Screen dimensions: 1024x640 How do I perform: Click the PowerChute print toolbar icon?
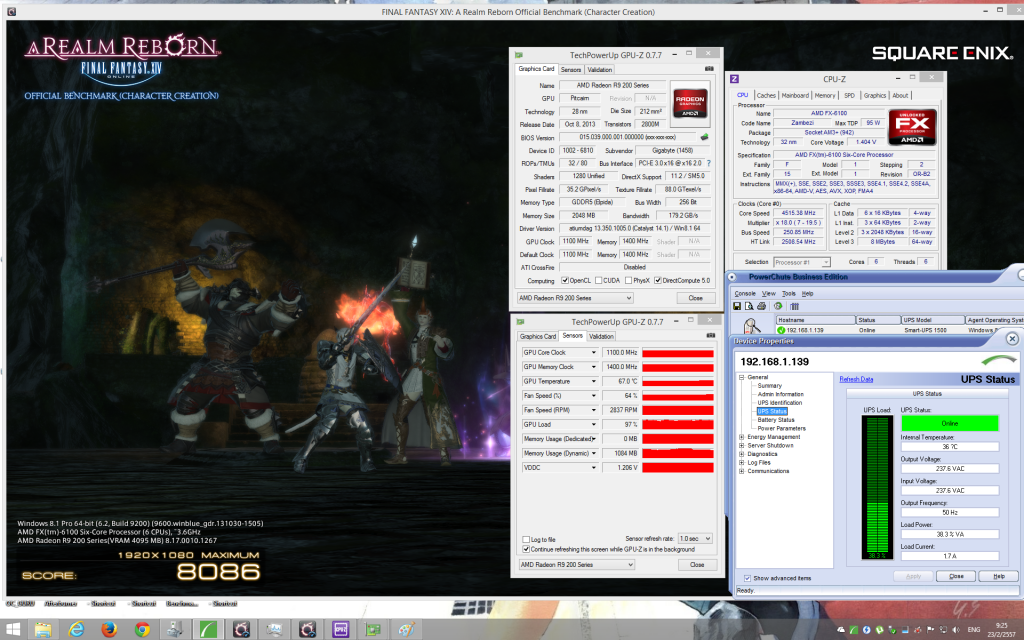pos(761,306)
